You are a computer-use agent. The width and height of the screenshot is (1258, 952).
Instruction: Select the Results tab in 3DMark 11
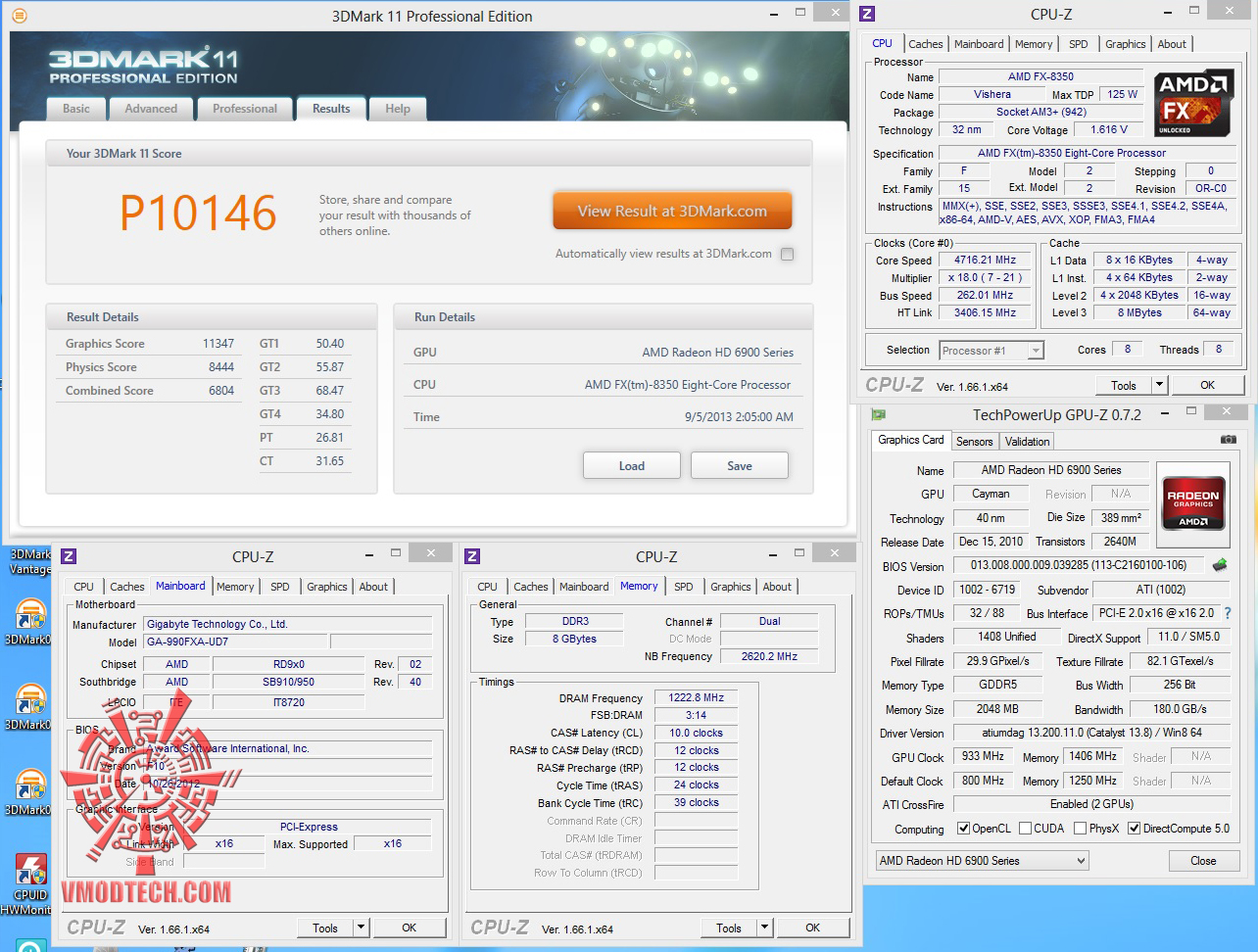[x=331, y=109]
